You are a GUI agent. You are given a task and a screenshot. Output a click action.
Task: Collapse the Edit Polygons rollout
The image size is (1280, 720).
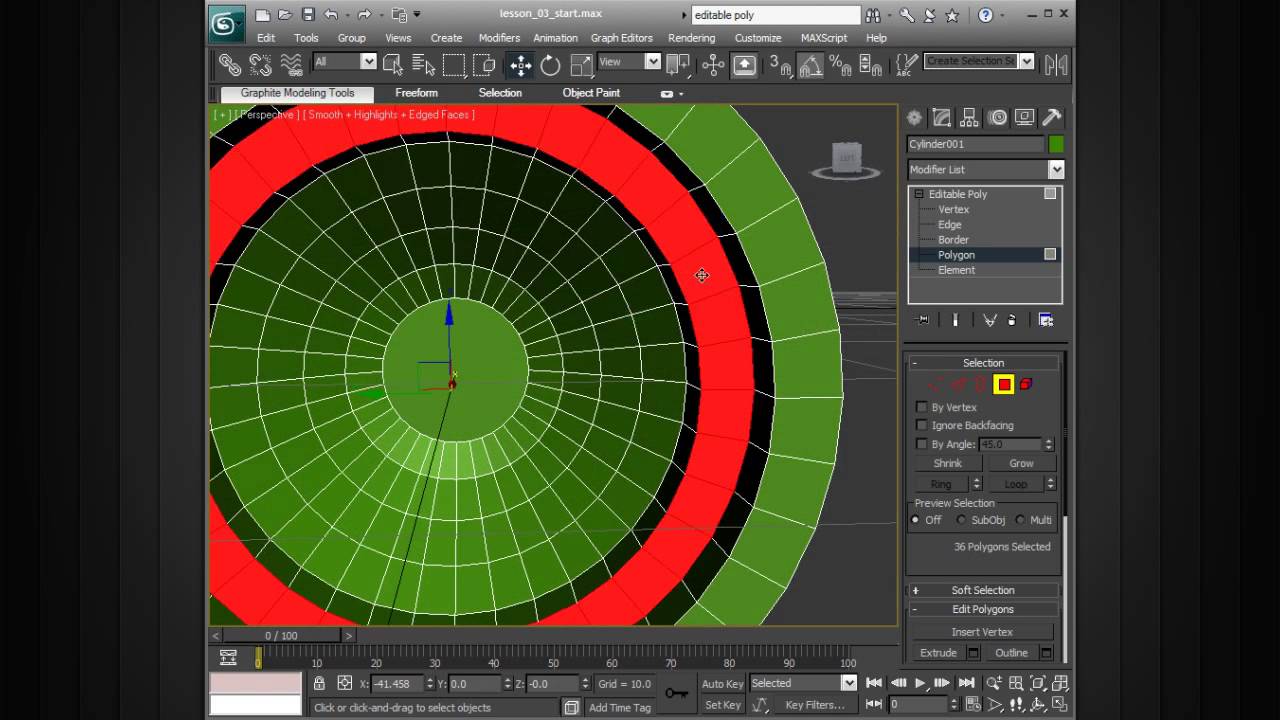983,609
